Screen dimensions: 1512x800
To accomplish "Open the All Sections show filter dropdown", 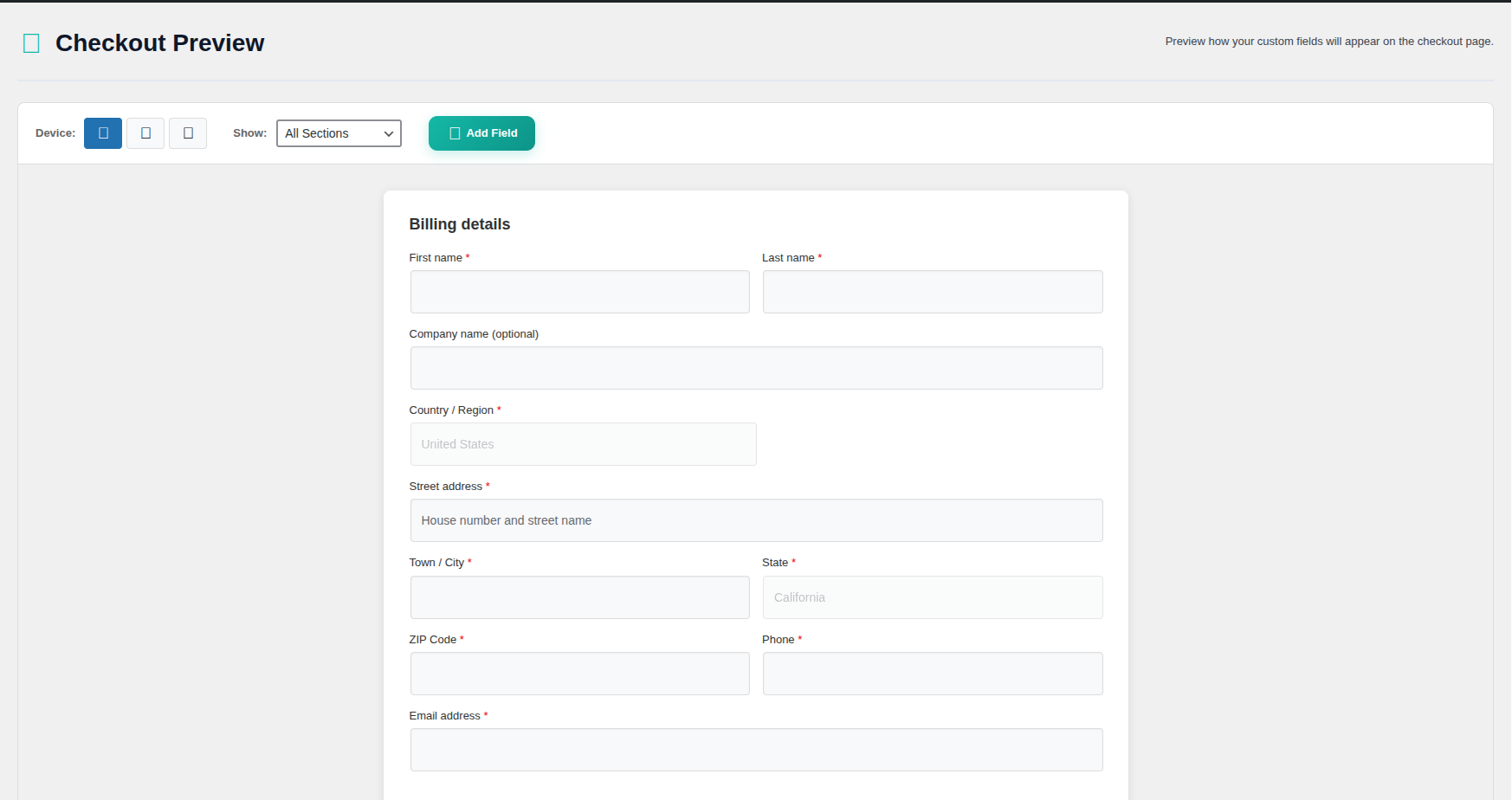I will click(x=338, y=133).
